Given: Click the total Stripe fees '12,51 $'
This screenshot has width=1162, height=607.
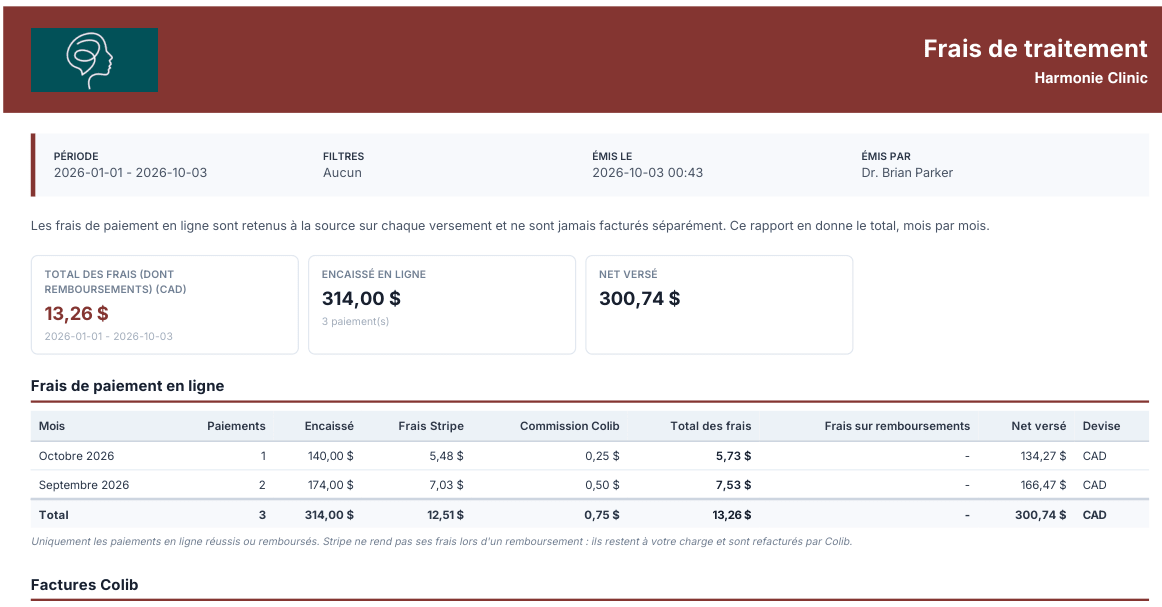Looking at the screenshot, I should [445, 514].
